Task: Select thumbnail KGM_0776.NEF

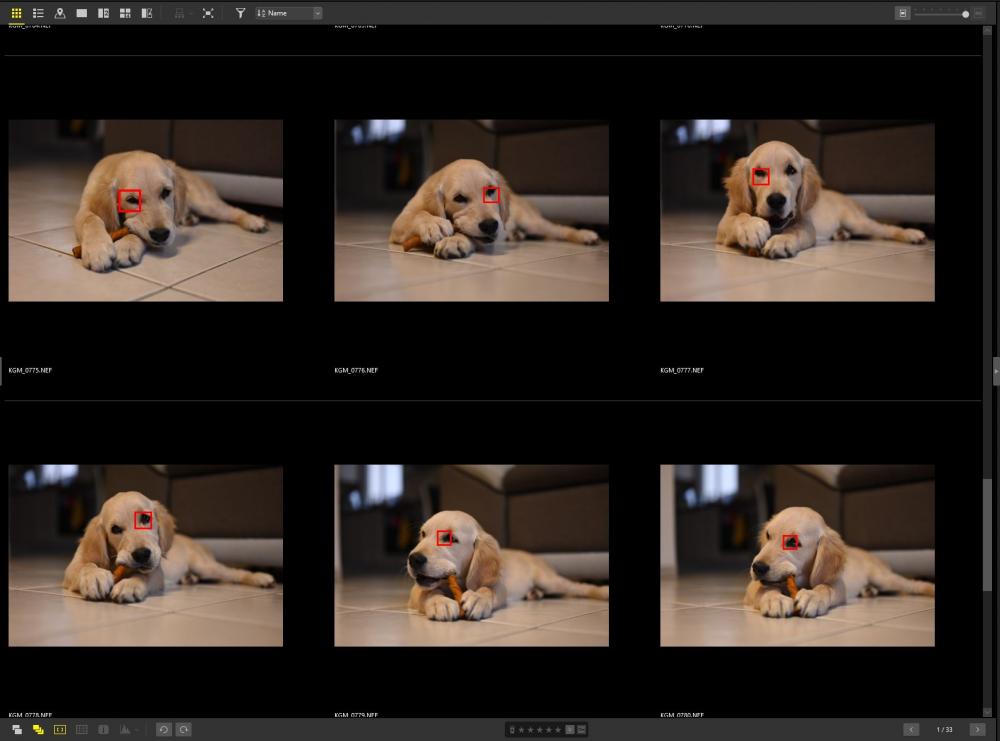Action: pyautogui.click(x=471, y=210)
